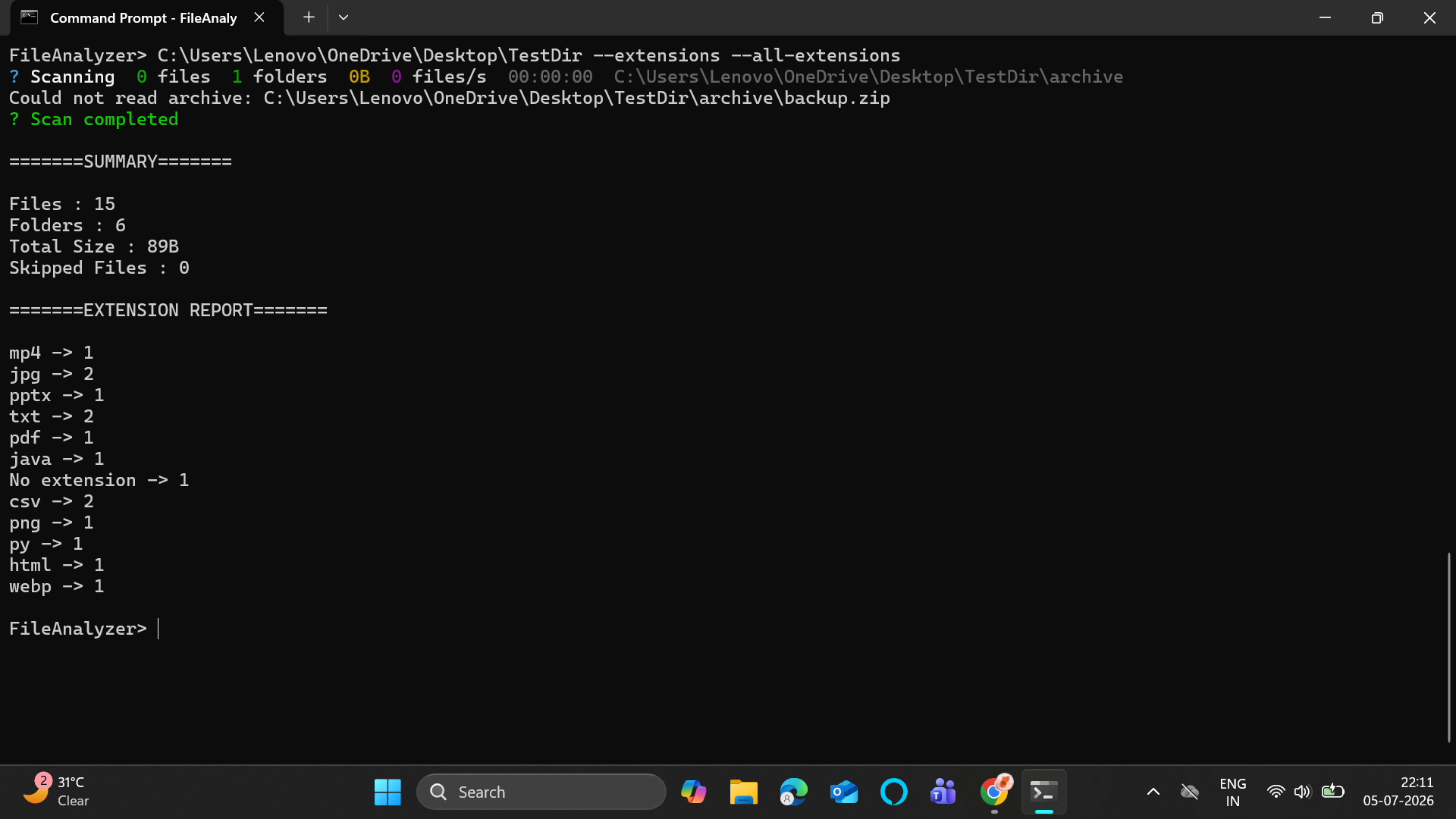
Task: Click the Command Prompt tab icon
Action: click(x=30, y=17)
